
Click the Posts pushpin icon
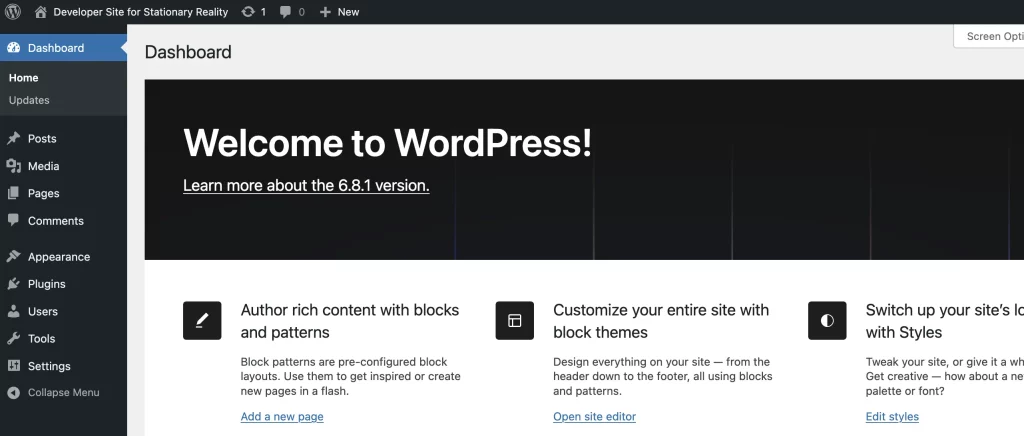pyautogui.click(x=13, y=138)
